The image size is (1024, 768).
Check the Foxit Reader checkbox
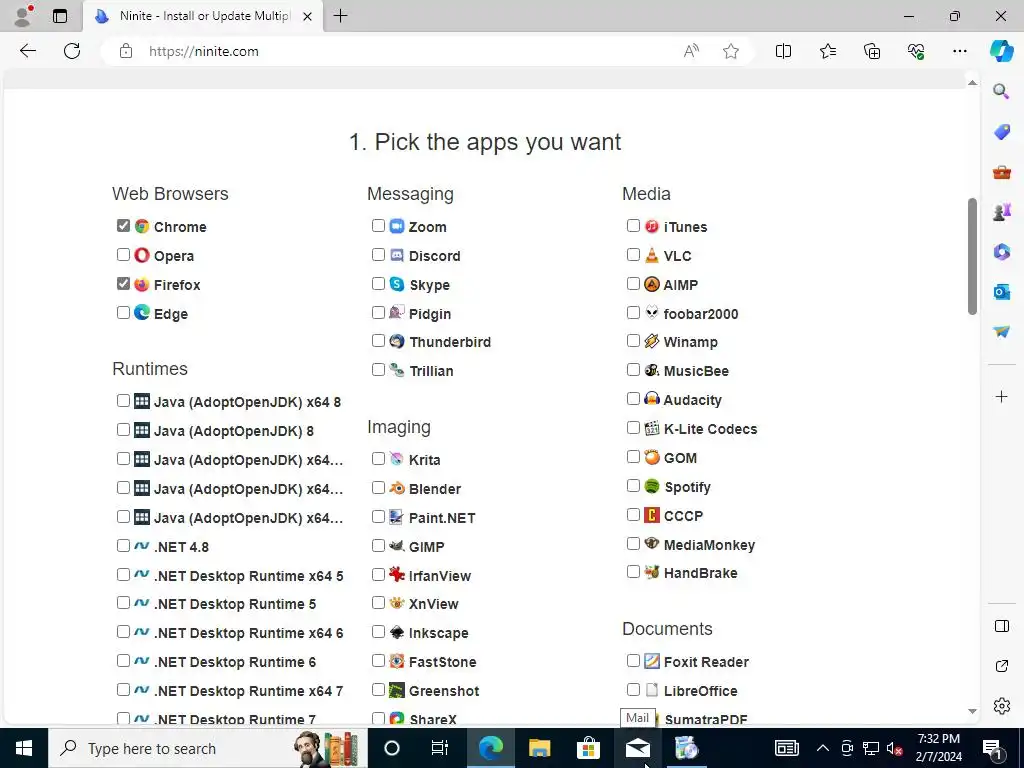[633, 660]
